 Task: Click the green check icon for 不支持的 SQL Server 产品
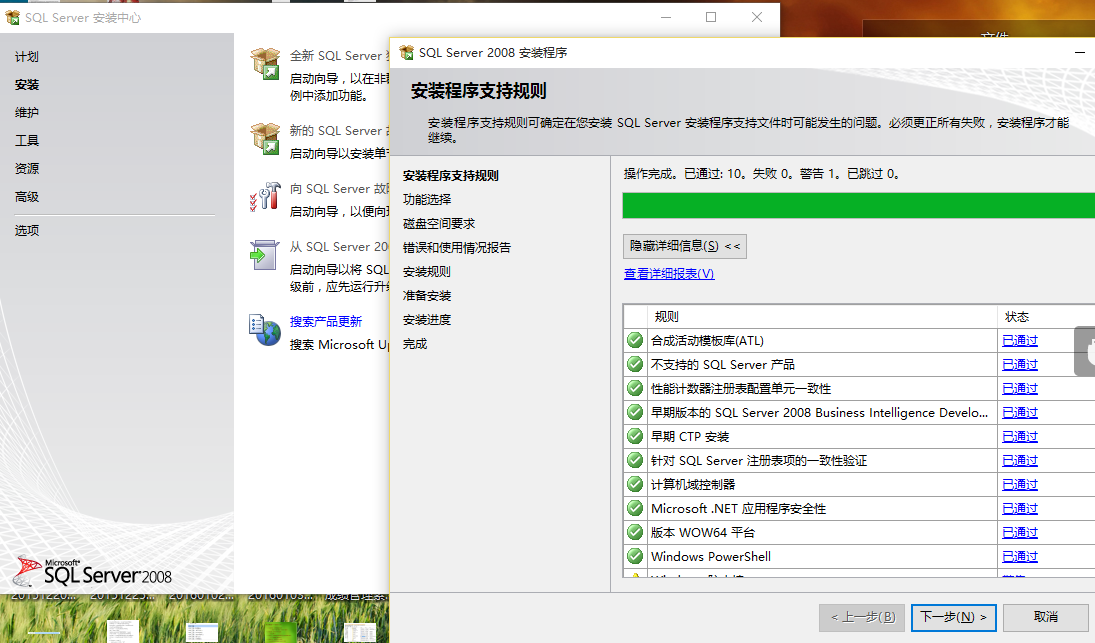coord(635,364)
